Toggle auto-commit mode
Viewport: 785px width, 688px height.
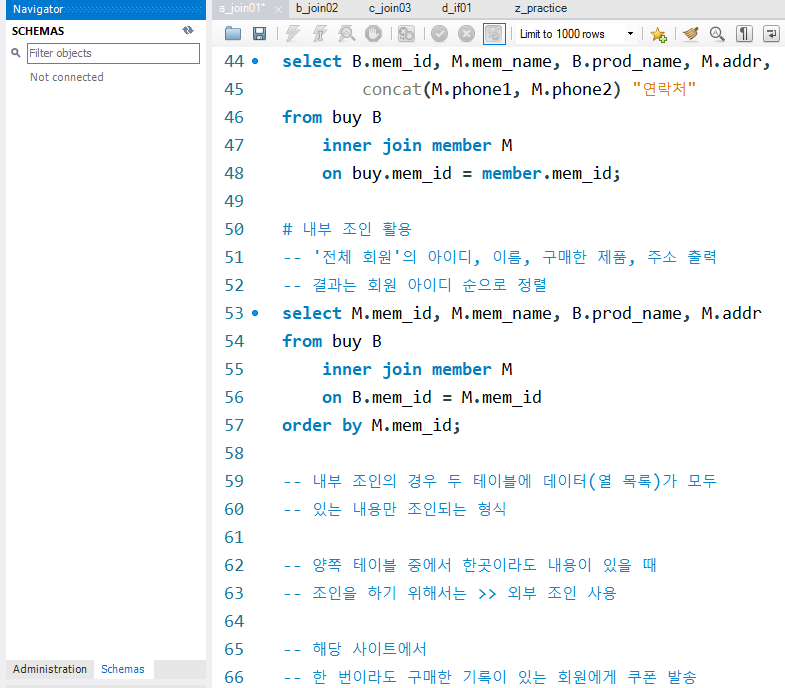(494, 34)
